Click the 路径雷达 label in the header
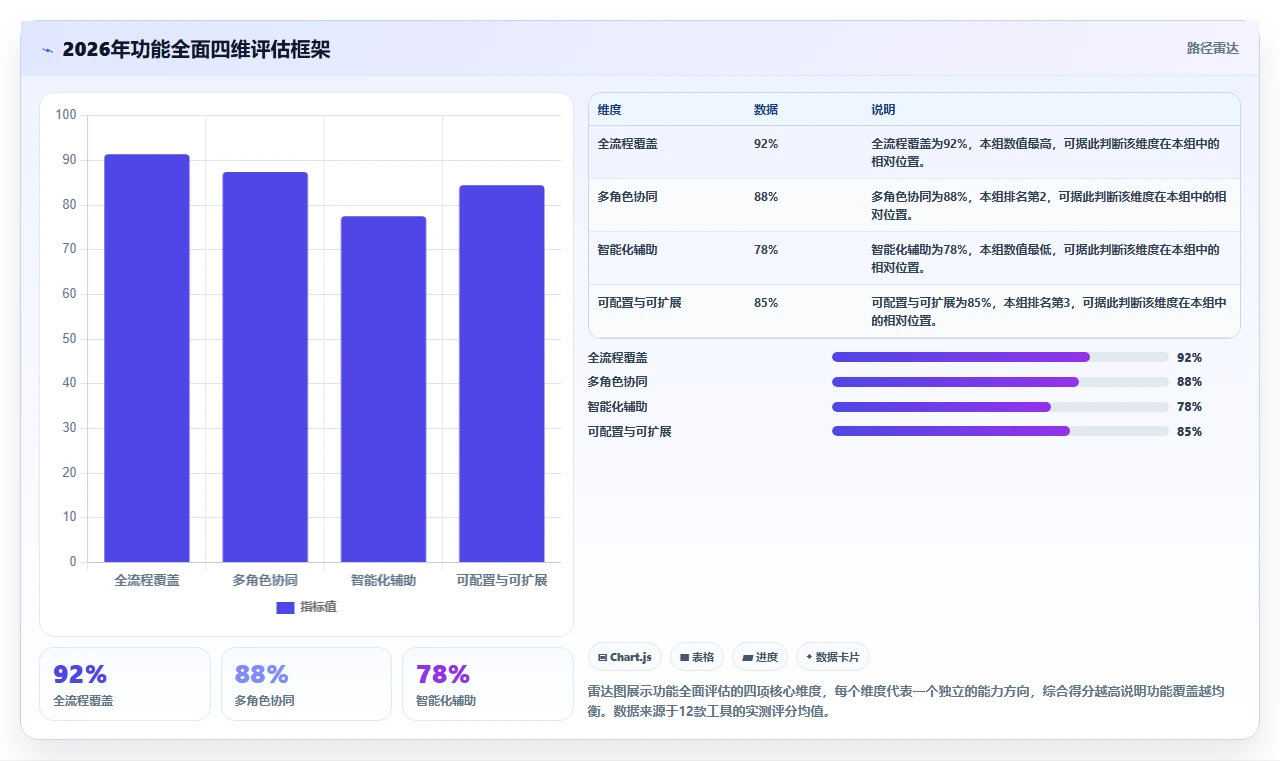Screen dimensions: 1280x761 (1212, 48)
